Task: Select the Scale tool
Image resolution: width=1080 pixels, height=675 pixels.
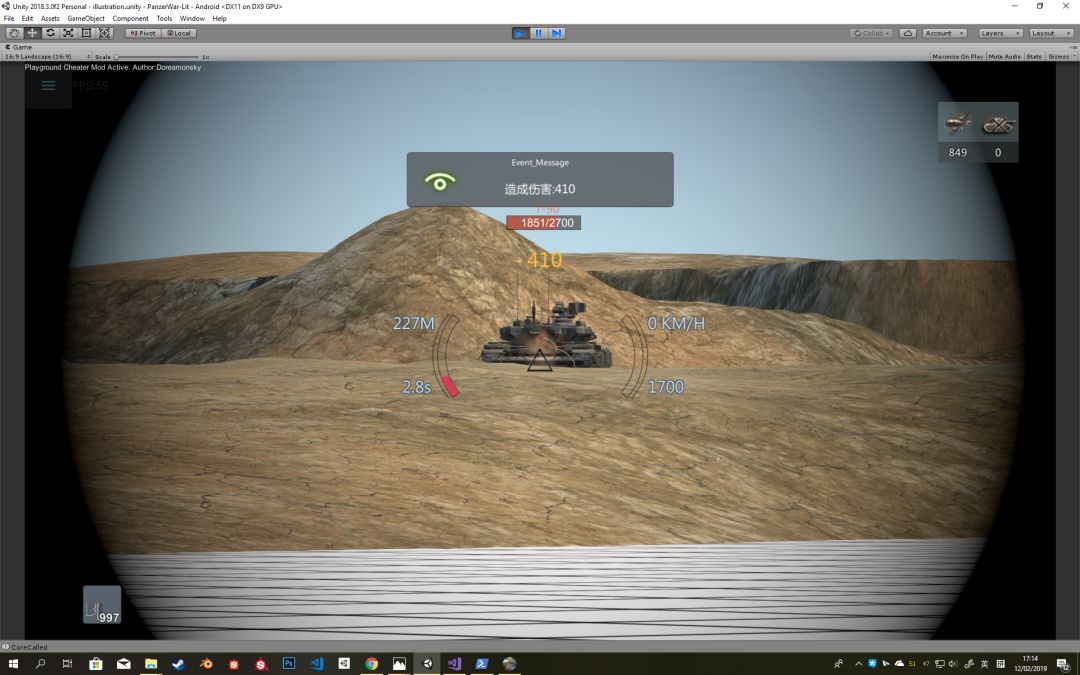Action: (x=68, y=33)
